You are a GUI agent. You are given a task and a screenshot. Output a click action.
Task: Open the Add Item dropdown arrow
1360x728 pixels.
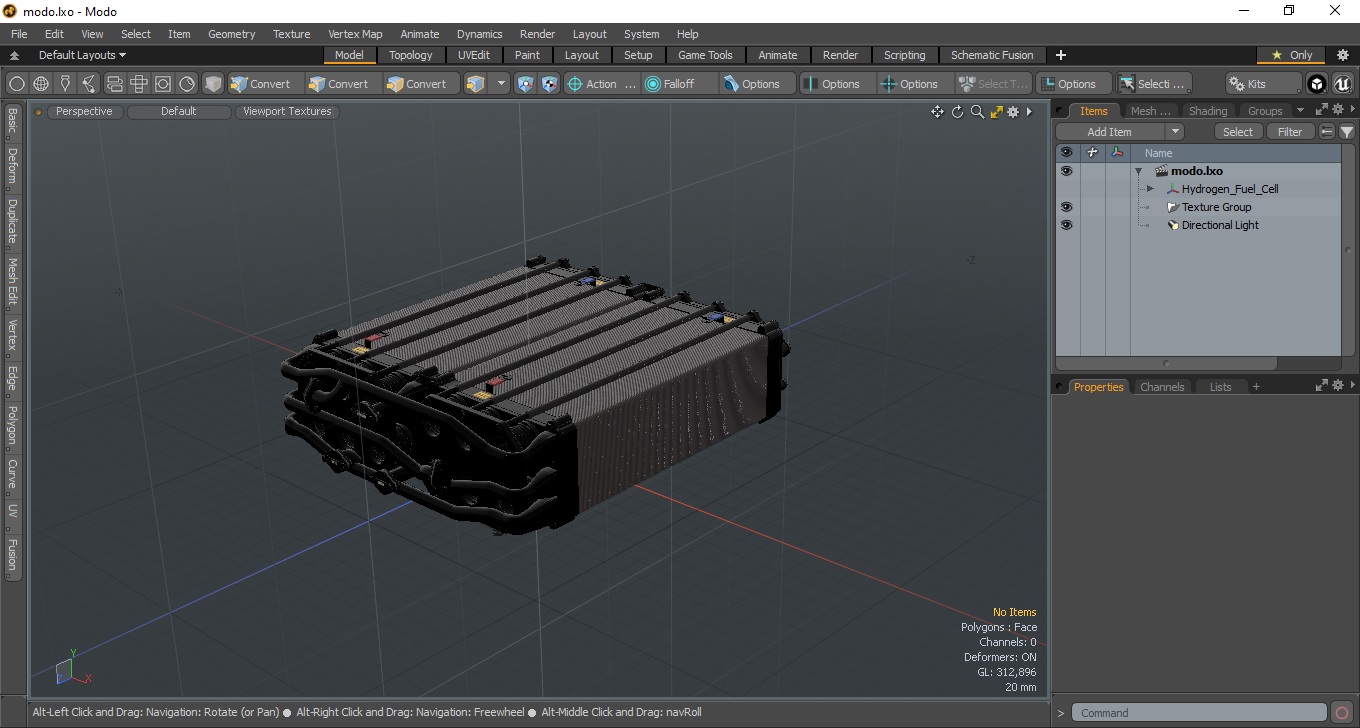(1175, 132)
